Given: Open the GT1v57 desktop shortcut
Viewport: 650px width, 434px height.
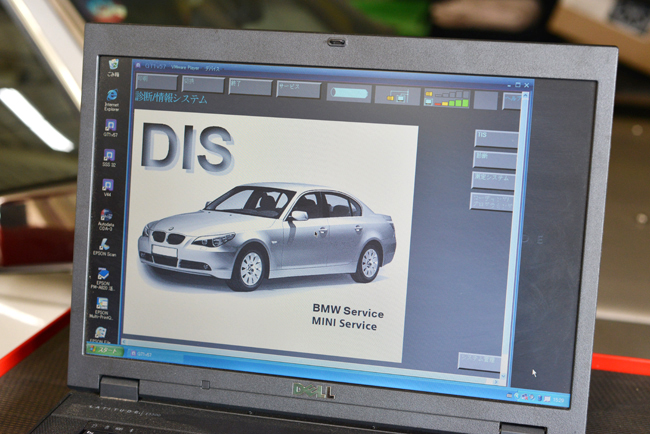Looking at the screenshot, I should tap(110, 128).
